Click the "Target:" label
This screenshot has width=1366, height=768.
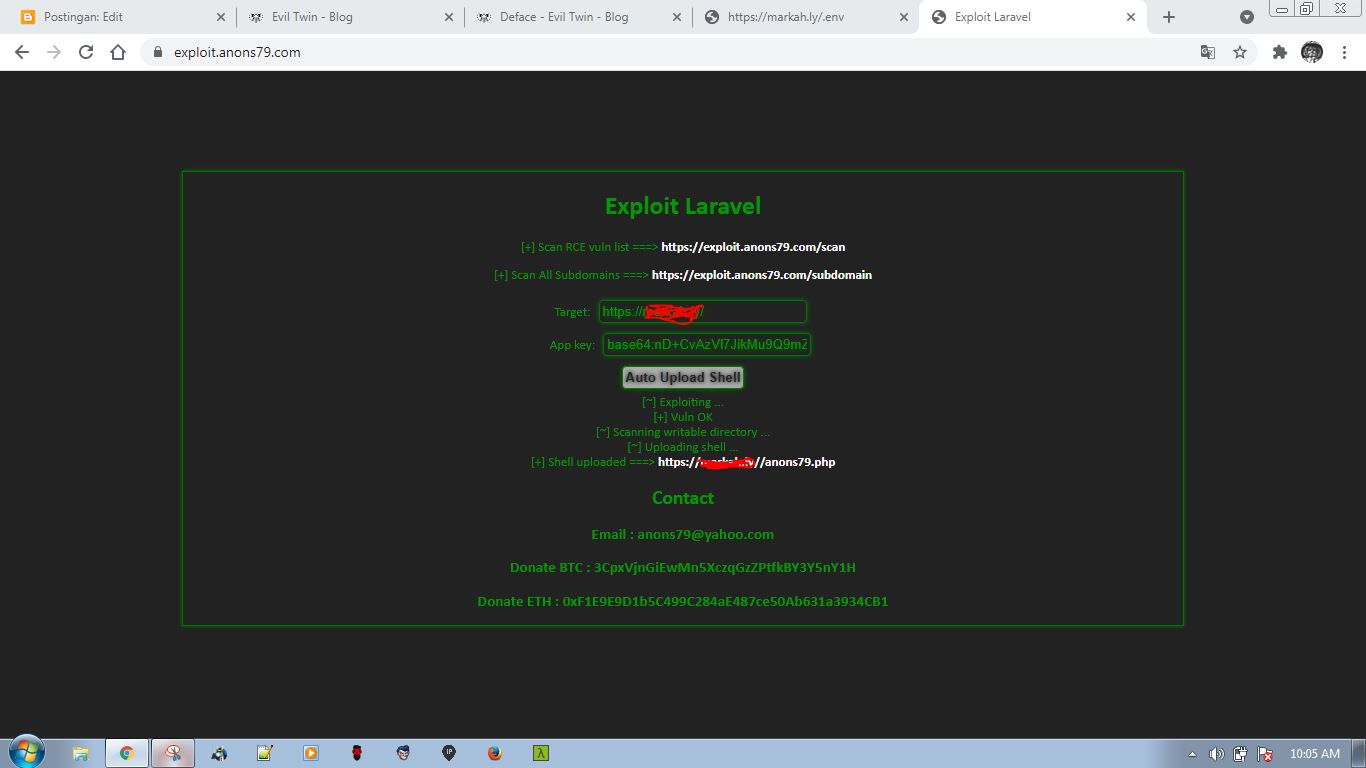tap(572, 312)
